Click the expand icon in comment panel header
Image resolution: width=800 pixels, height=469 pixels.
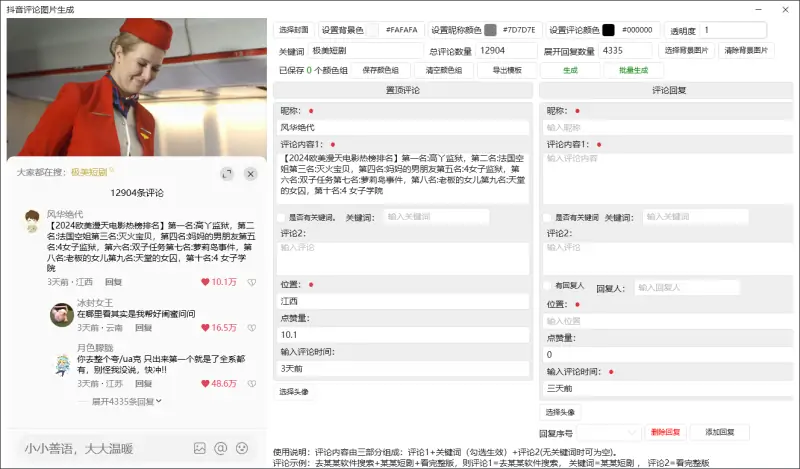[227, 173]
